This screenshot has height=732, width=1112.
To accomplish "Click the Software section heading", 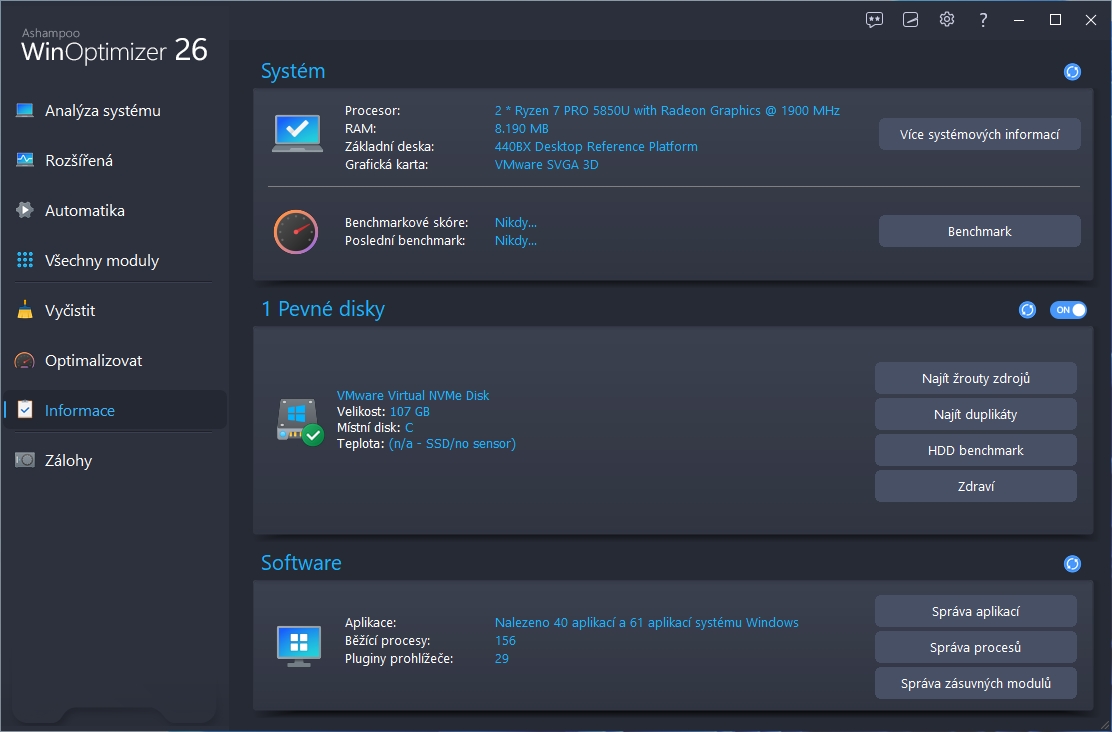I will pyautogui.click(x=301, y=563).
